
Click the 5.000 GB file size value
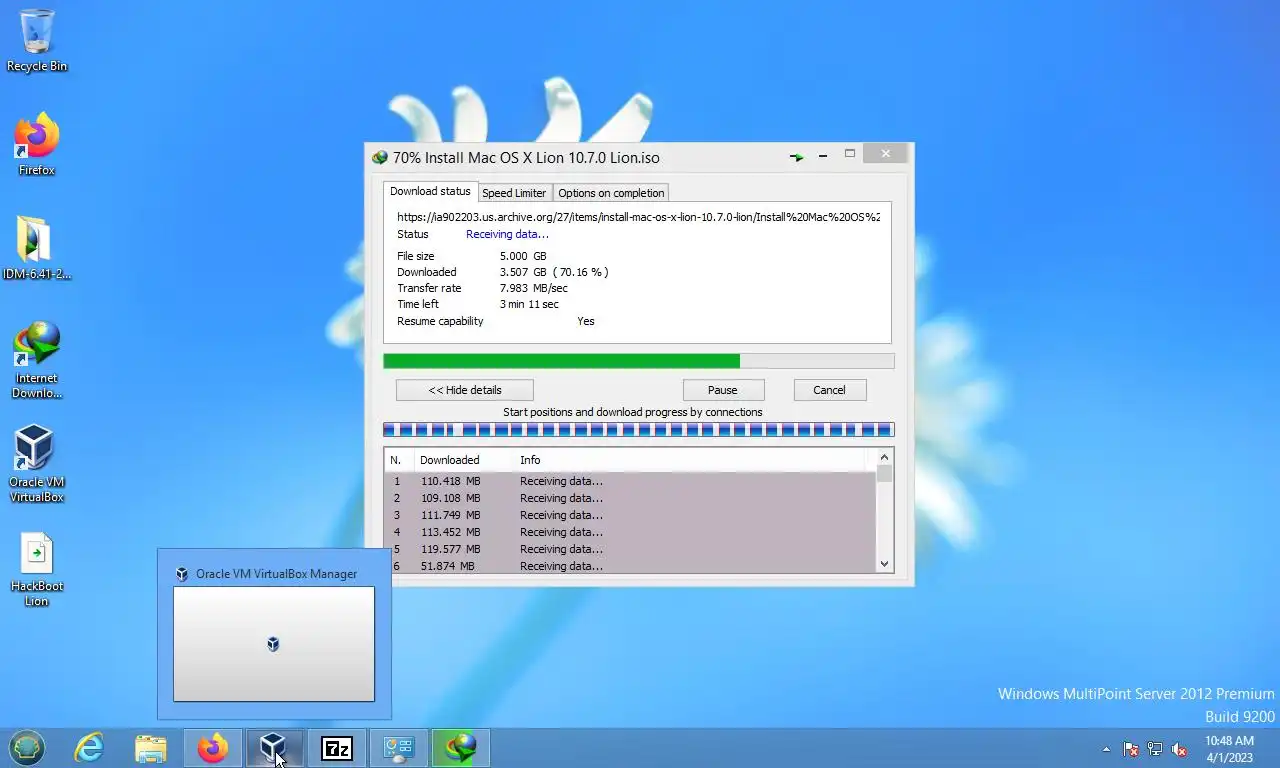(x=523, y=256)
